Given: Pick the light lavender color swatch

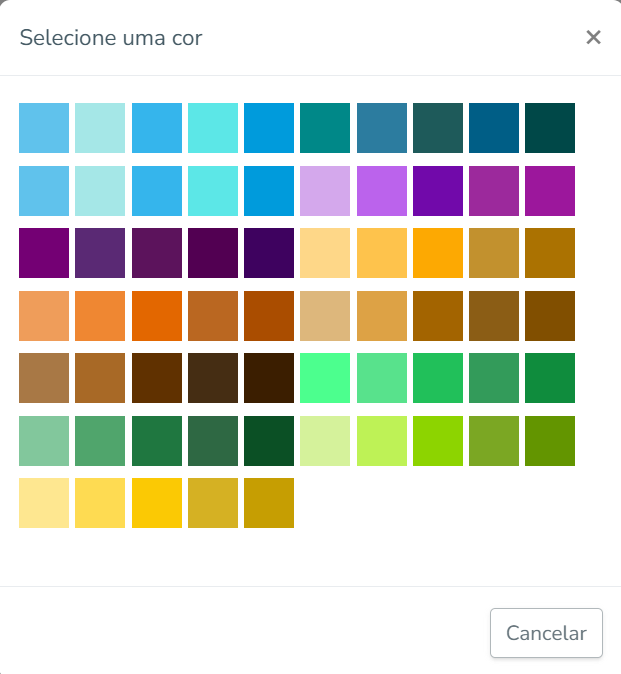Looking at the screenshot, I should [x=325, y=191].
